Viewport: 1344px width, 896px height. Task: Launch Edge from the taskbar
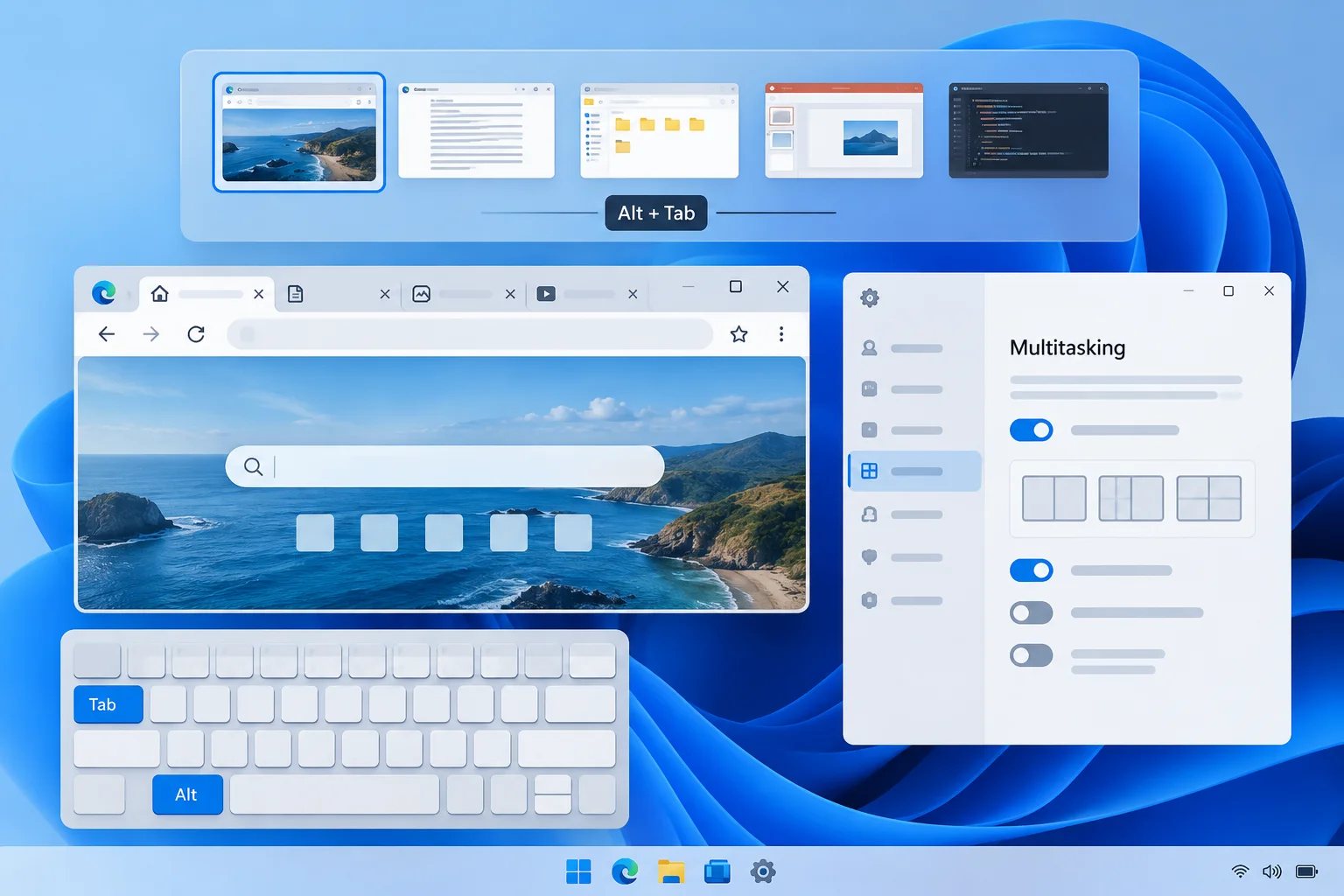click(x=625, y=871)
